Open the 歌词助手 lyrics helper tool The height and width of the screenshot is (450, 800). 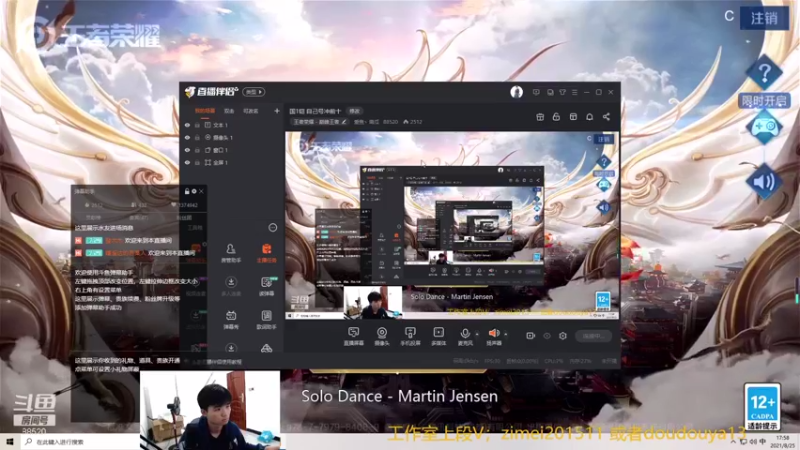pos(266,319)
